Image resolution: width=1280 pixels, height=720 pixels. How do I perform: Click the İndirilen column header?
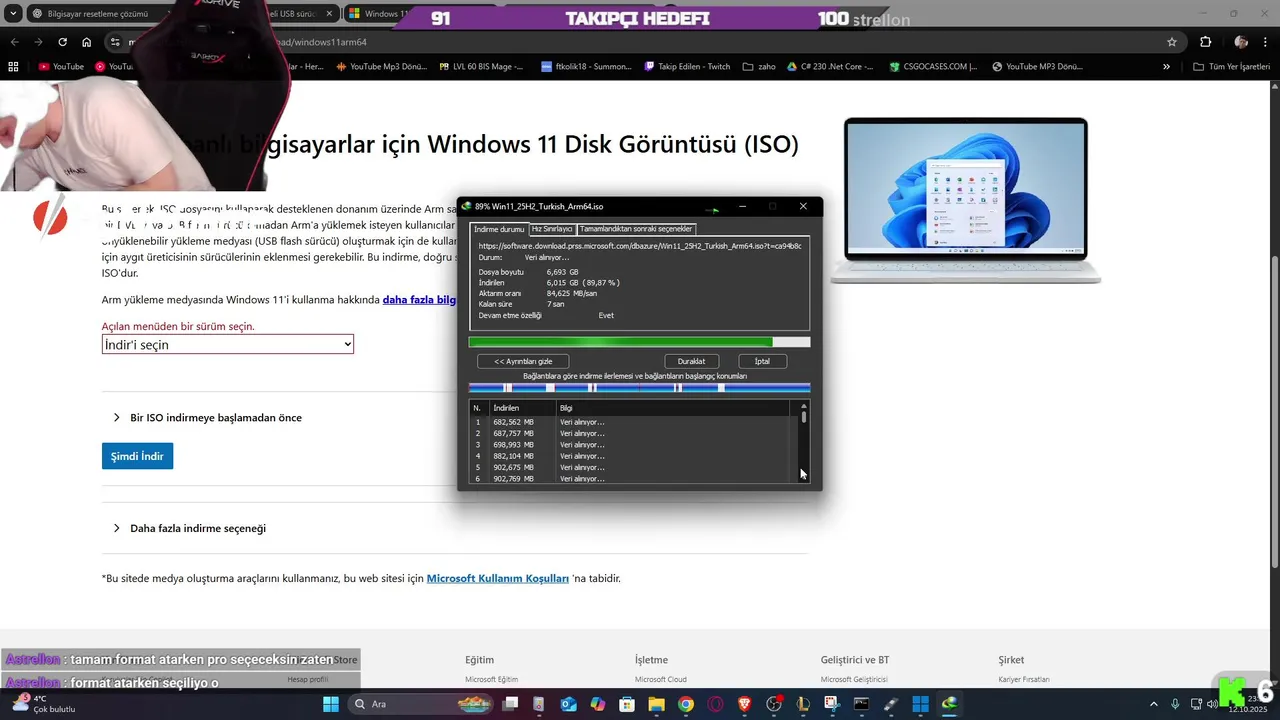[x=522, y=408]
